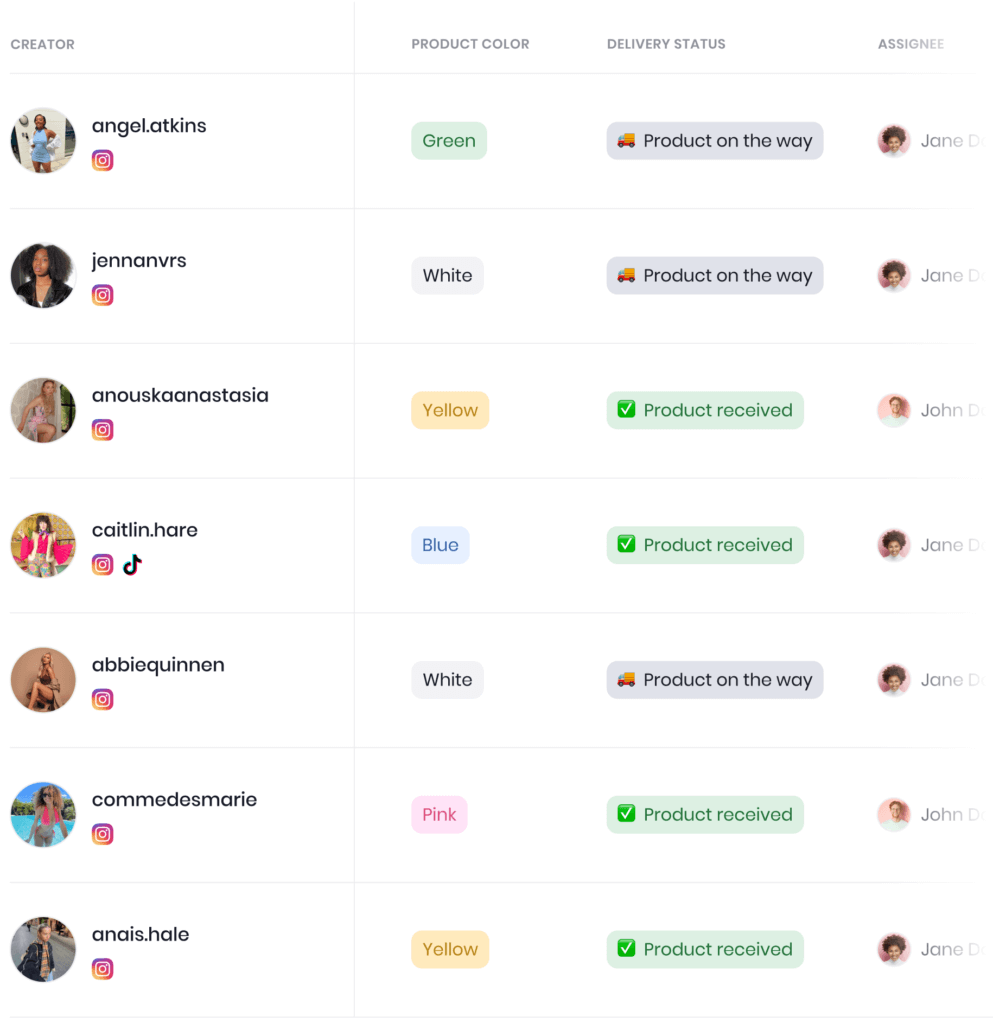
Task: Sort by Creator column header
Action: [x=42, y=44]
